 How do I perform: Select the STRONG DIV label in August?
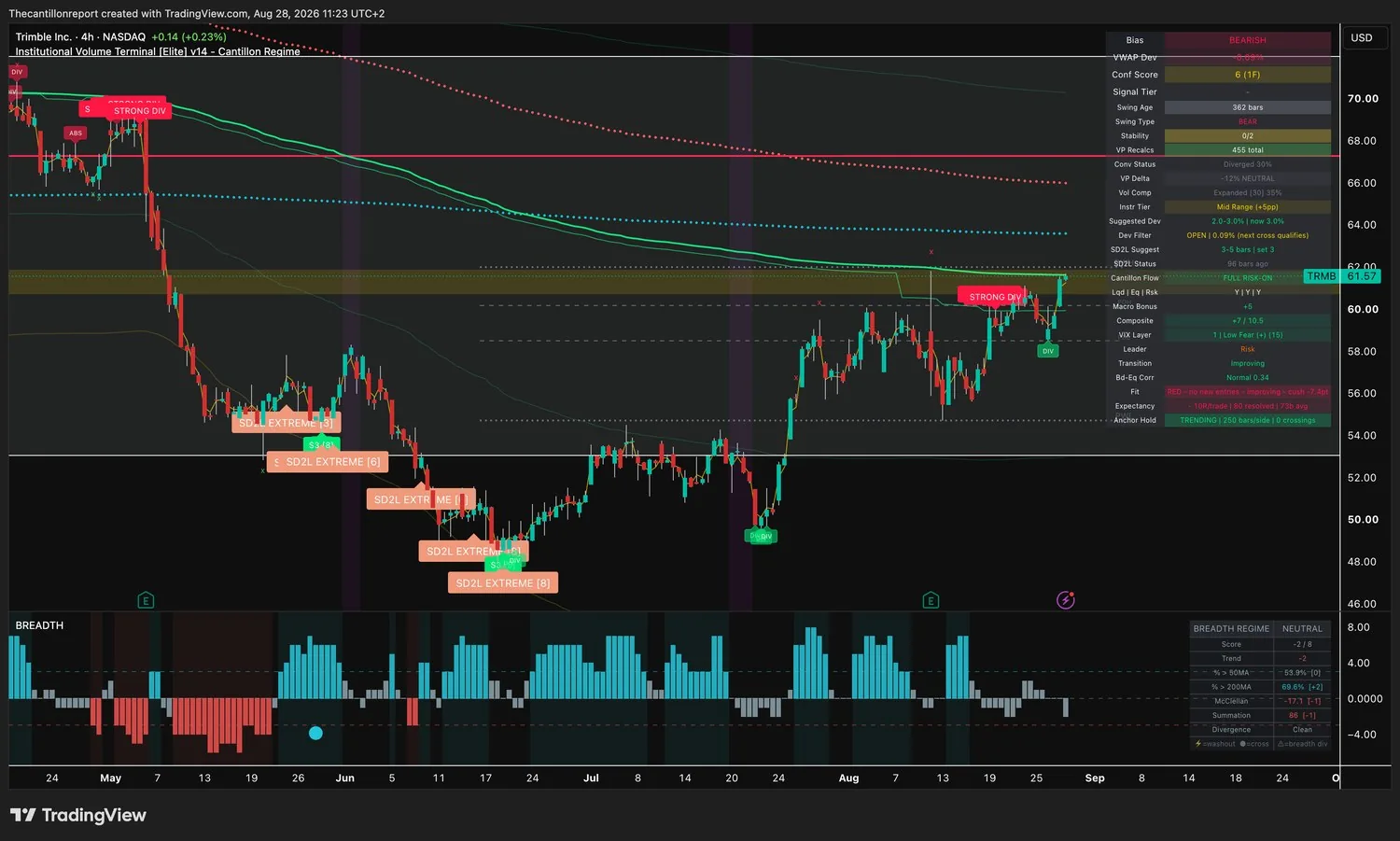(x=995, y=297)
